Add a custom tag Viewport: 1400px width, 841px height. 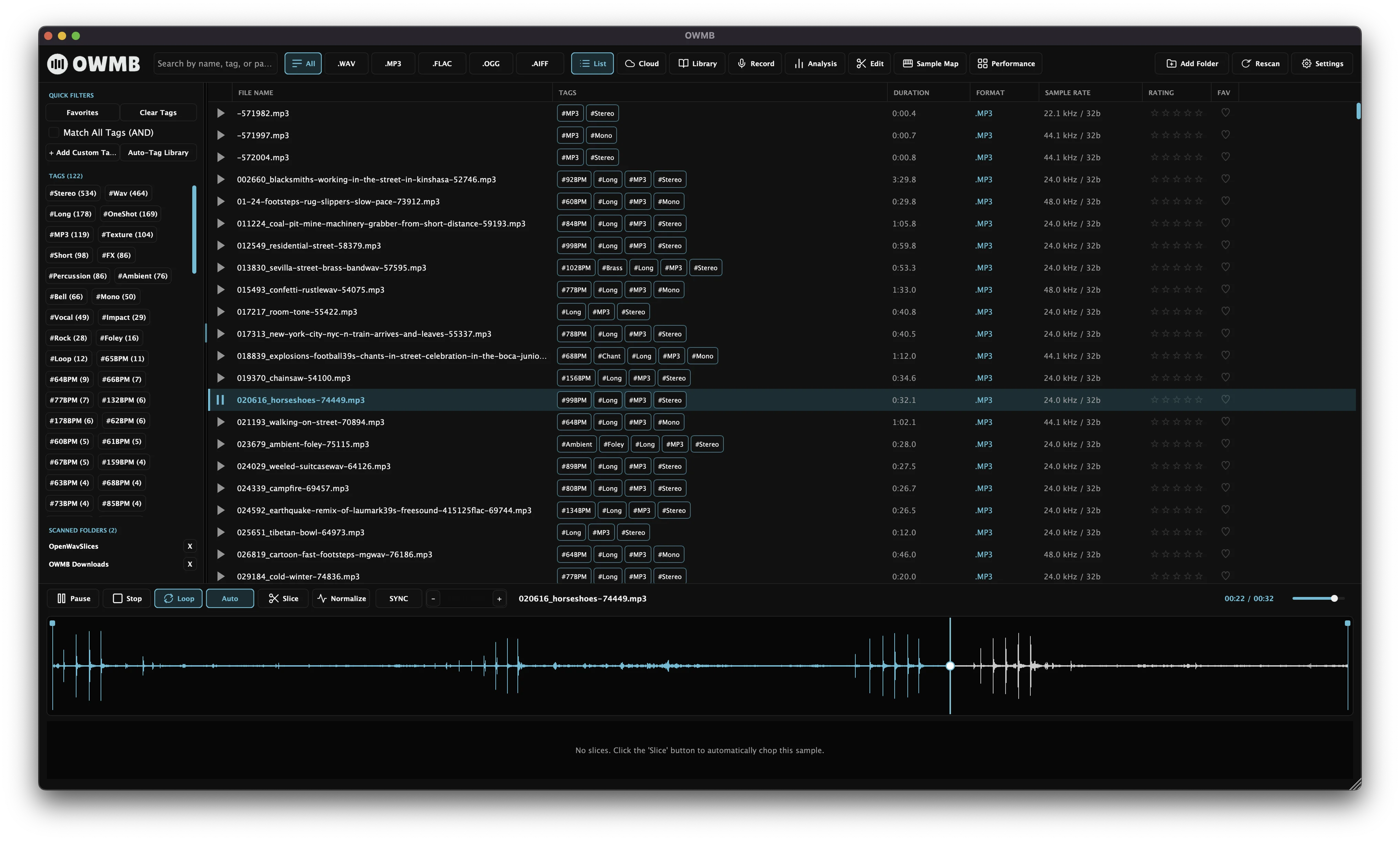point(83,152)
